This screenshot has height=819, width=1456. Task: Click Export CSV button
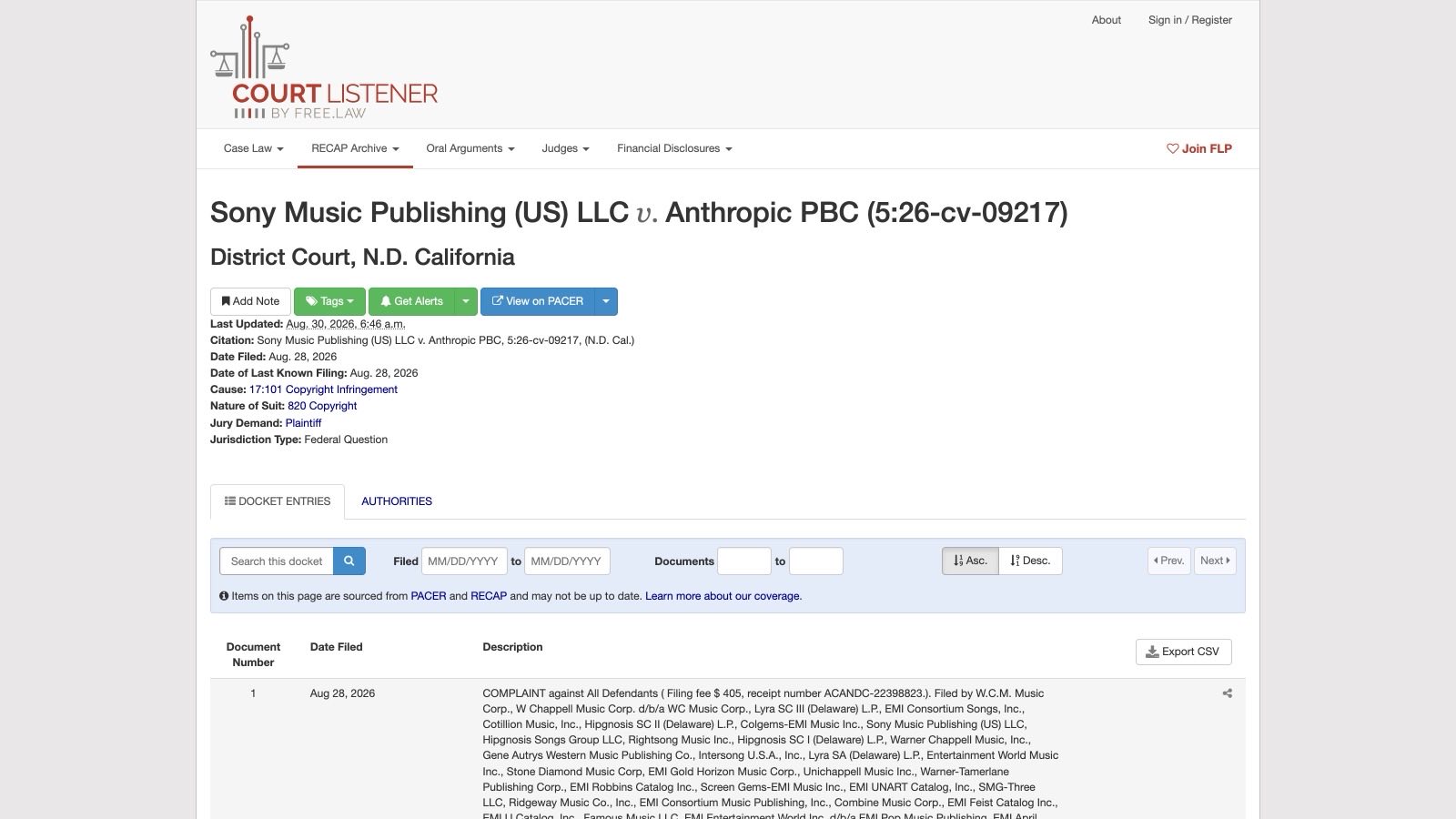coord(1183,652)
